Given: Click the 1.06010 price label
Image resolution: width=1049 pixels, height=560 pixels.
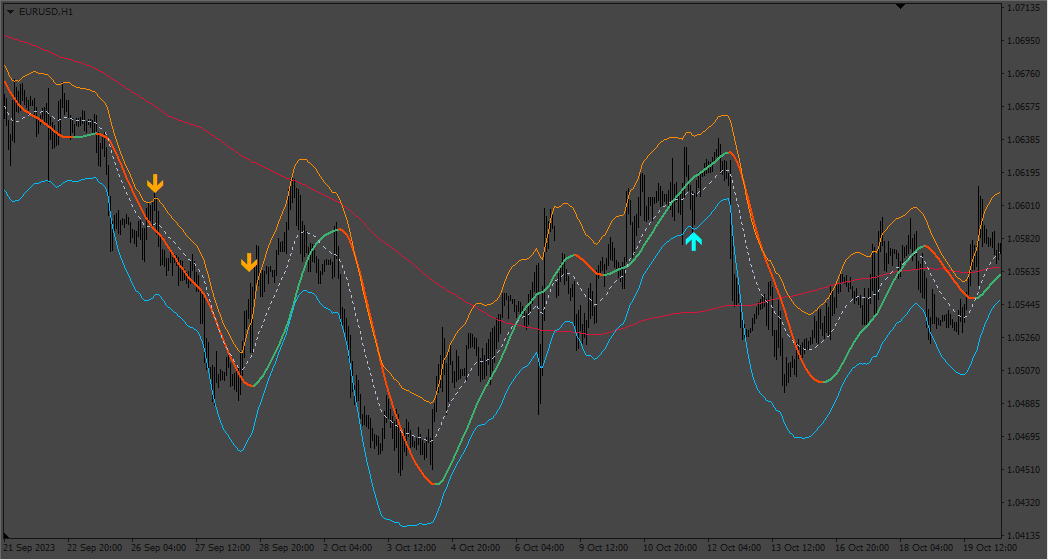Looking at the screenshot, I should (1024, 205).
